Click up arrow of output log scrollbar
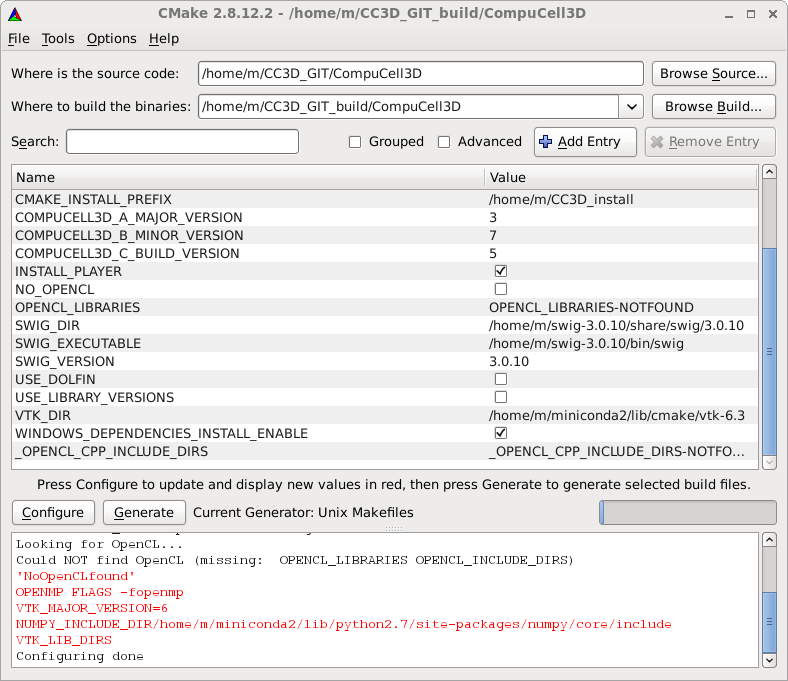788x681 pixels. pyautogui.click(x=769, y=541)
